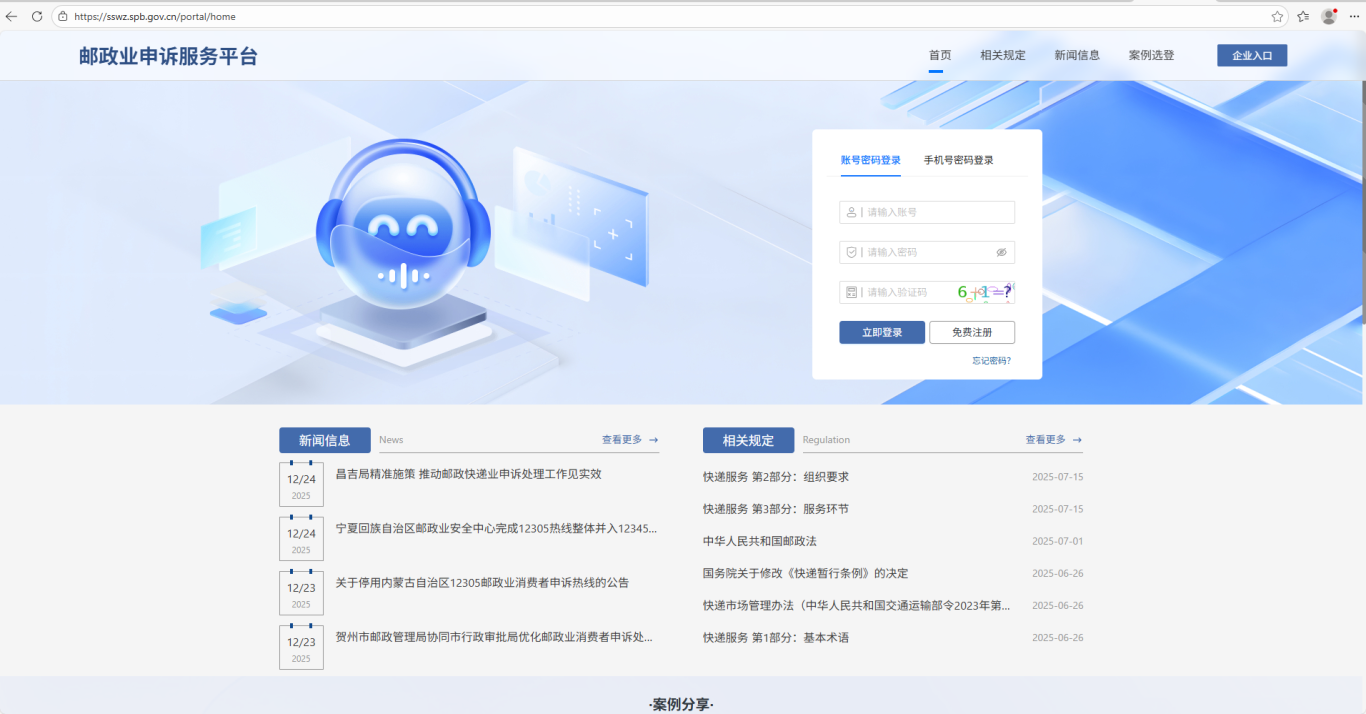The height and width of the screenshot is (714, 1366).
Task: Add this page to favorites via the star icon
Action: coord(1277,16)
